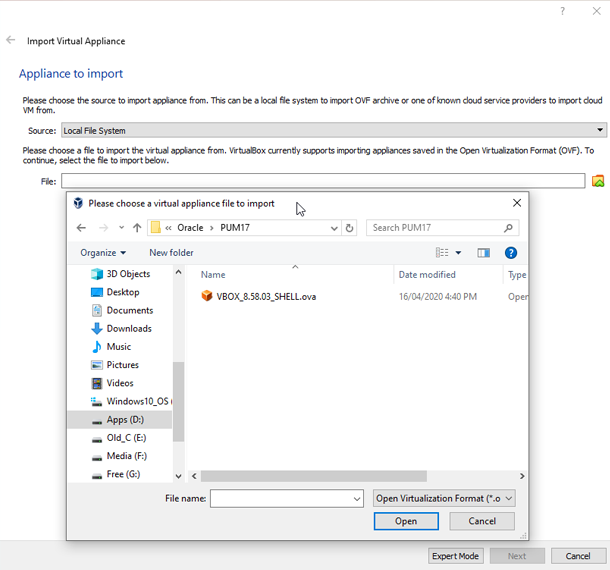
Task: Expand hidden path breadcrumb chevrons
Action: 168,228
